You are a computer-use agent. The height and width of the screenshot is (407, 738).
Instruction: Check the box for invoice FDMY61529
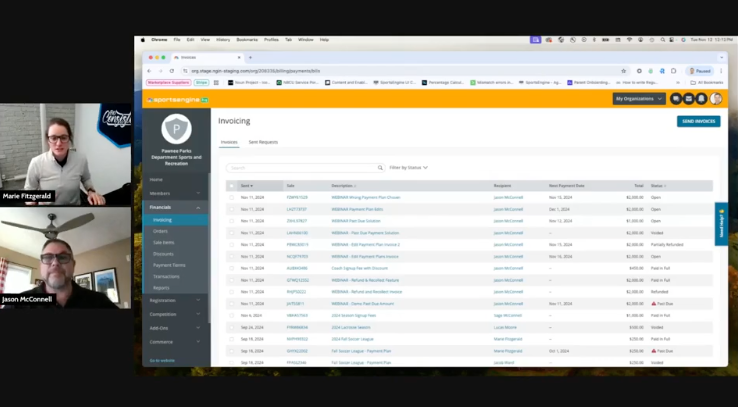pos(231,198)
